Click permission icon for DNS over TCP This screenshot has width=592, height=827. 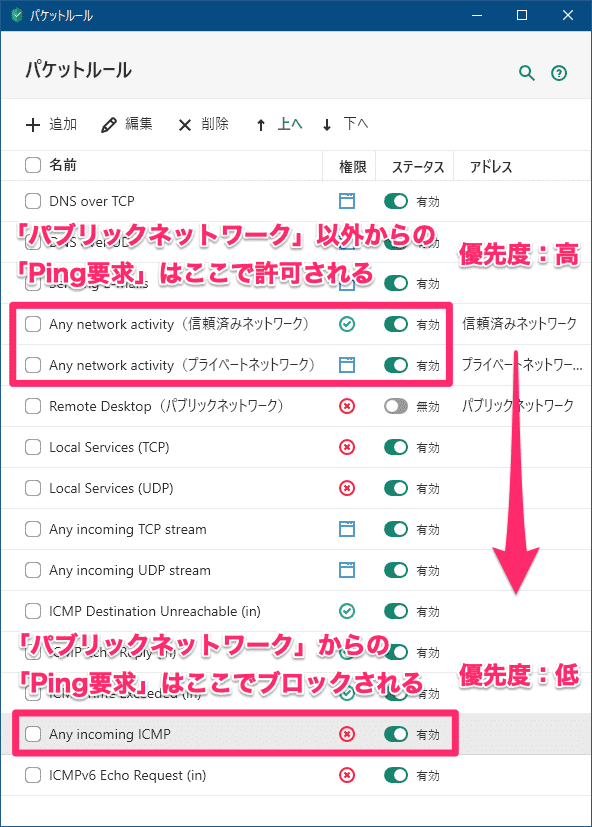[347, 201]
